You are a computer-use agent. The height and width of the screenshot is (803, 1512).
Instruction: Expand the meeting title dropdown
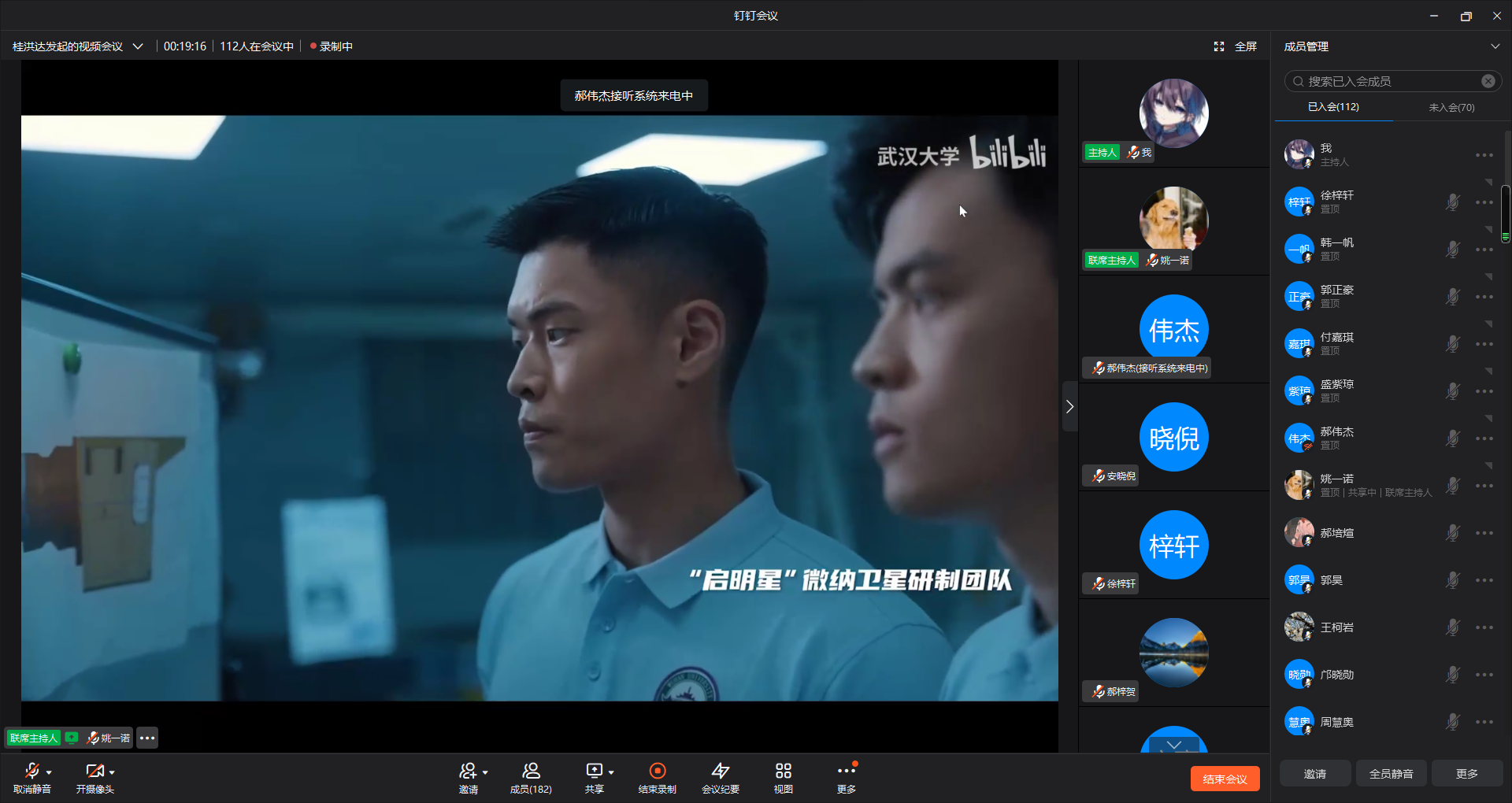[x=138, y=46]
